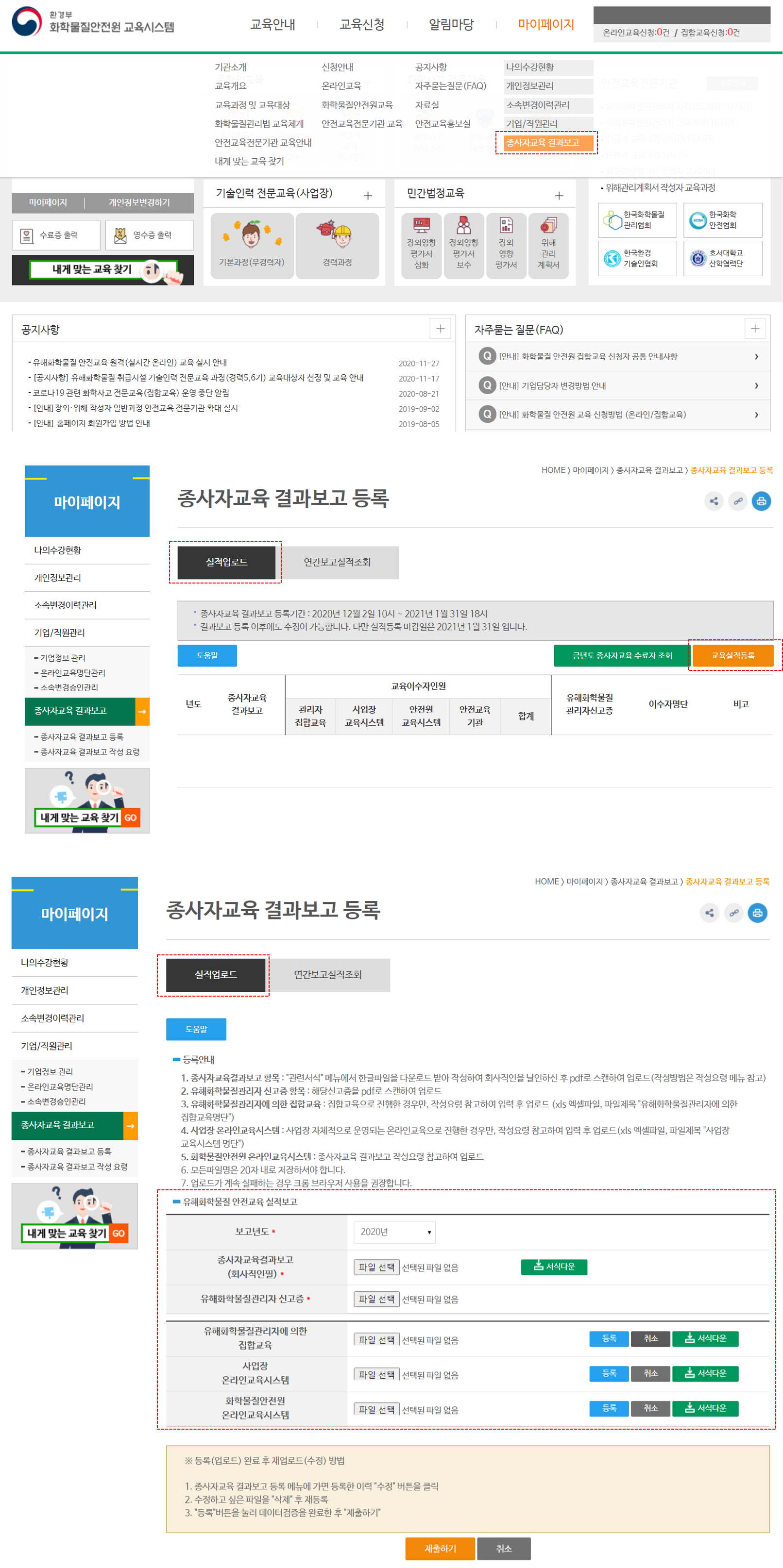The width and height of the screenshot is (783, 1568).
Task: Expand 기술인력 전문교육(사업장) plus button
Action: 368,196
